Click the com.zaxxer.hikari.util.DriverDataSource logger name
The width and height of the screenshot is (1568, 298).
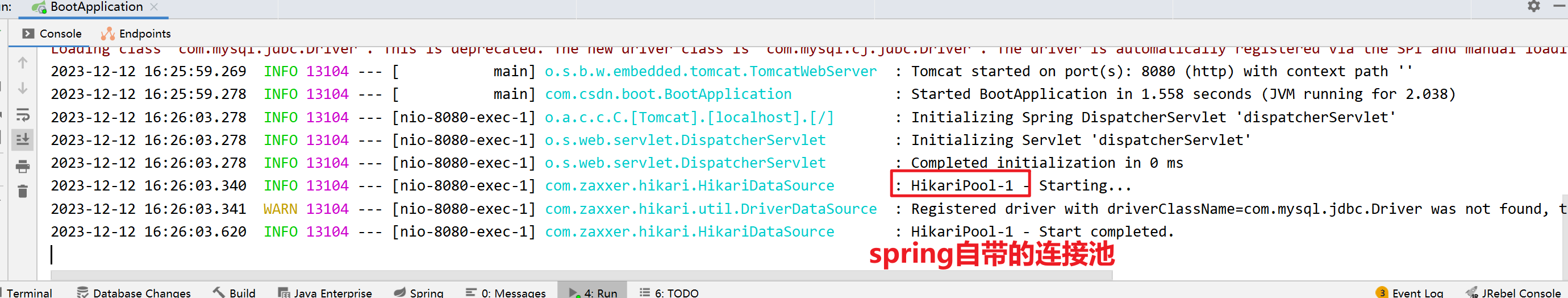tap(710, 209)
